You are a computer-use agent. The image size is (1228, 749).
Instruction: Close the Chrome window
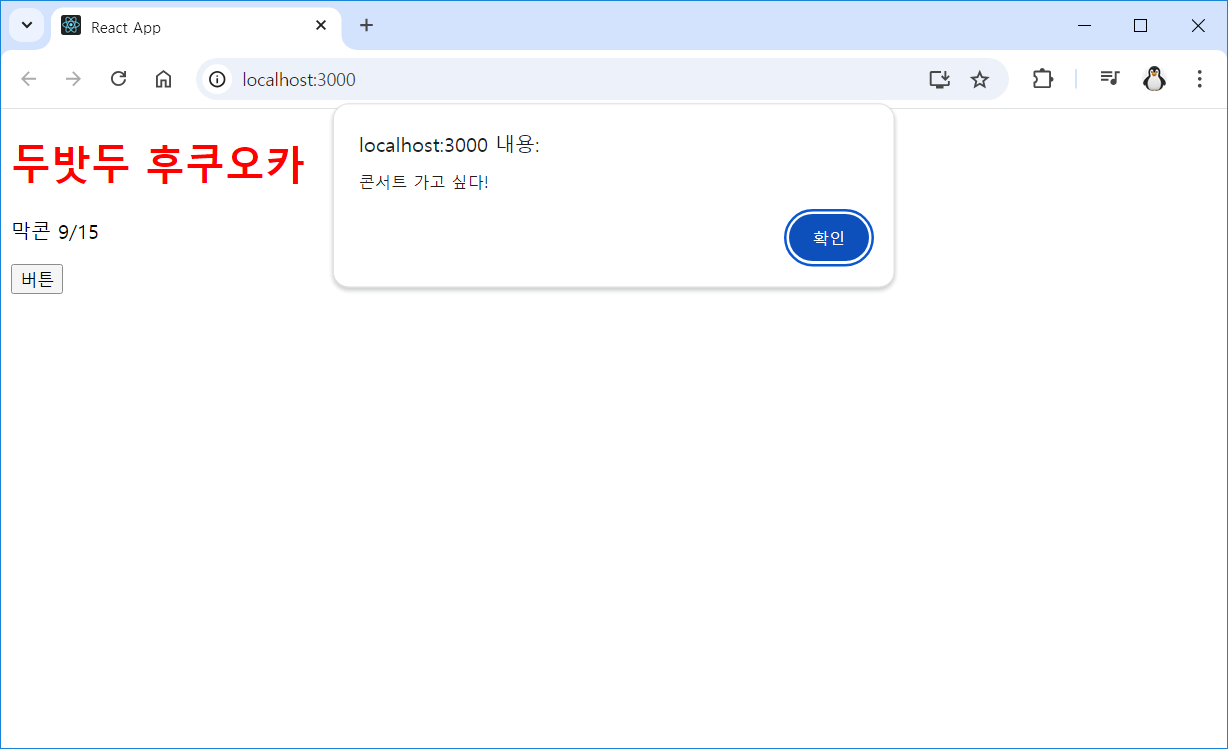[x=1198, y=26]
